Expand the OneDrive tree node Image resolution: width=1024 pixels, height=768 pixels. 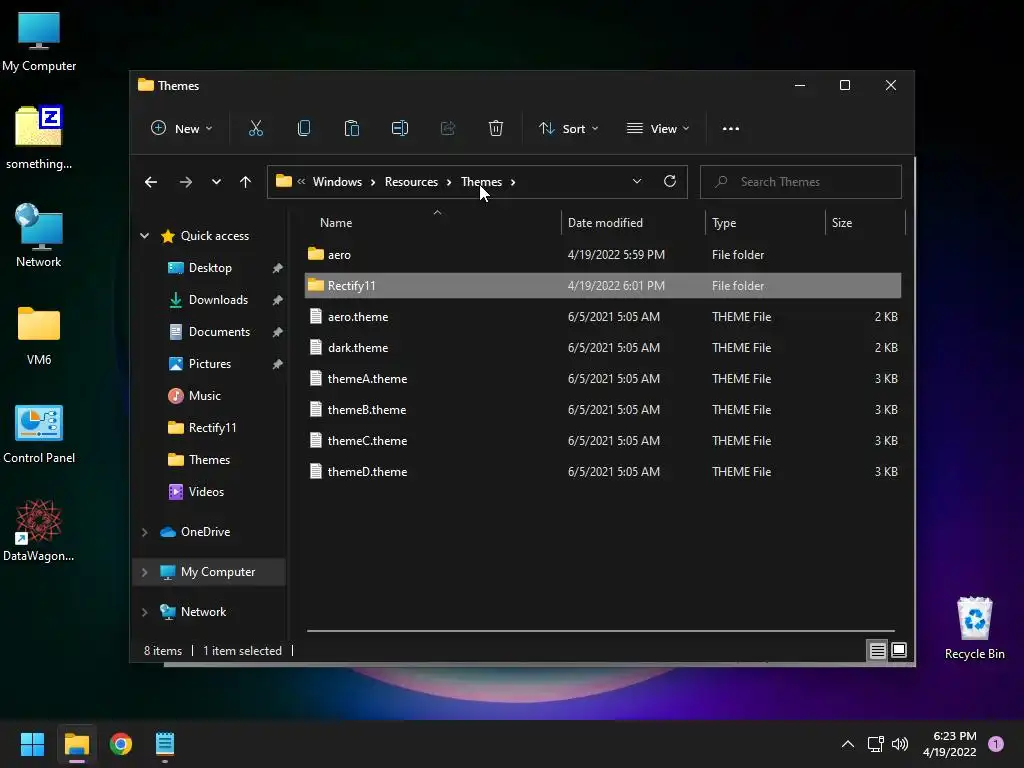(144, 532)
